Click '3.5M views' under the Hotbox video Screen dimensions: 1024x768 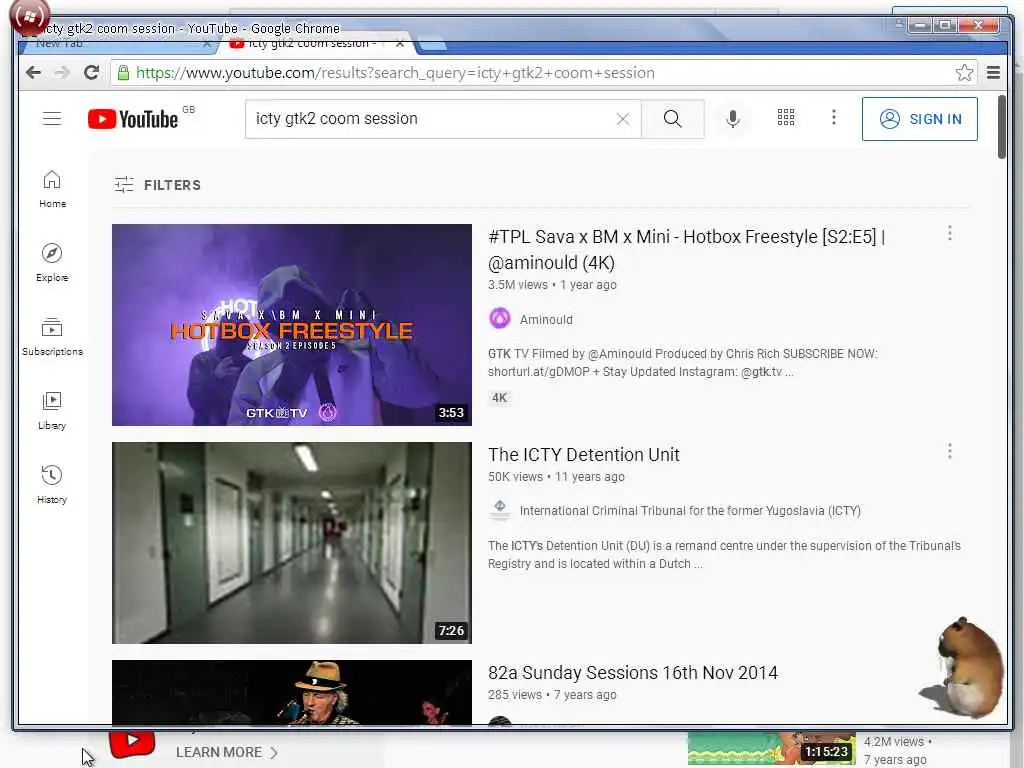tap(517, 285)
